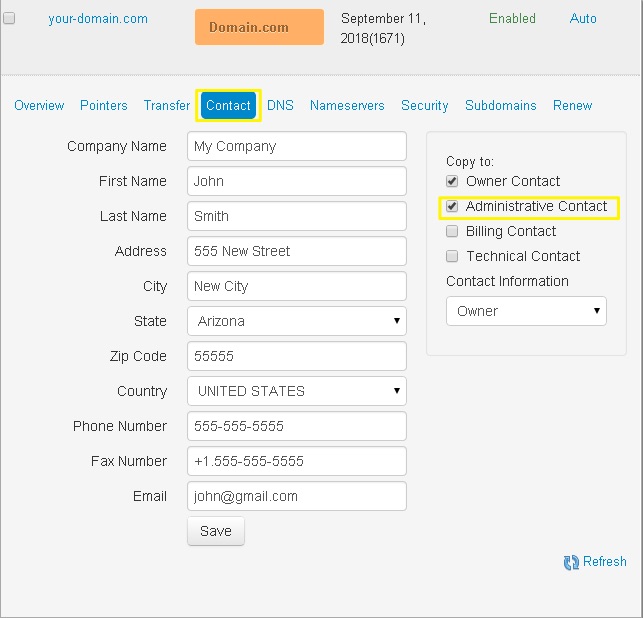Uncheck the Administrative Contact checkbox
Screen dimensions: 643x618
pos(452,206)
